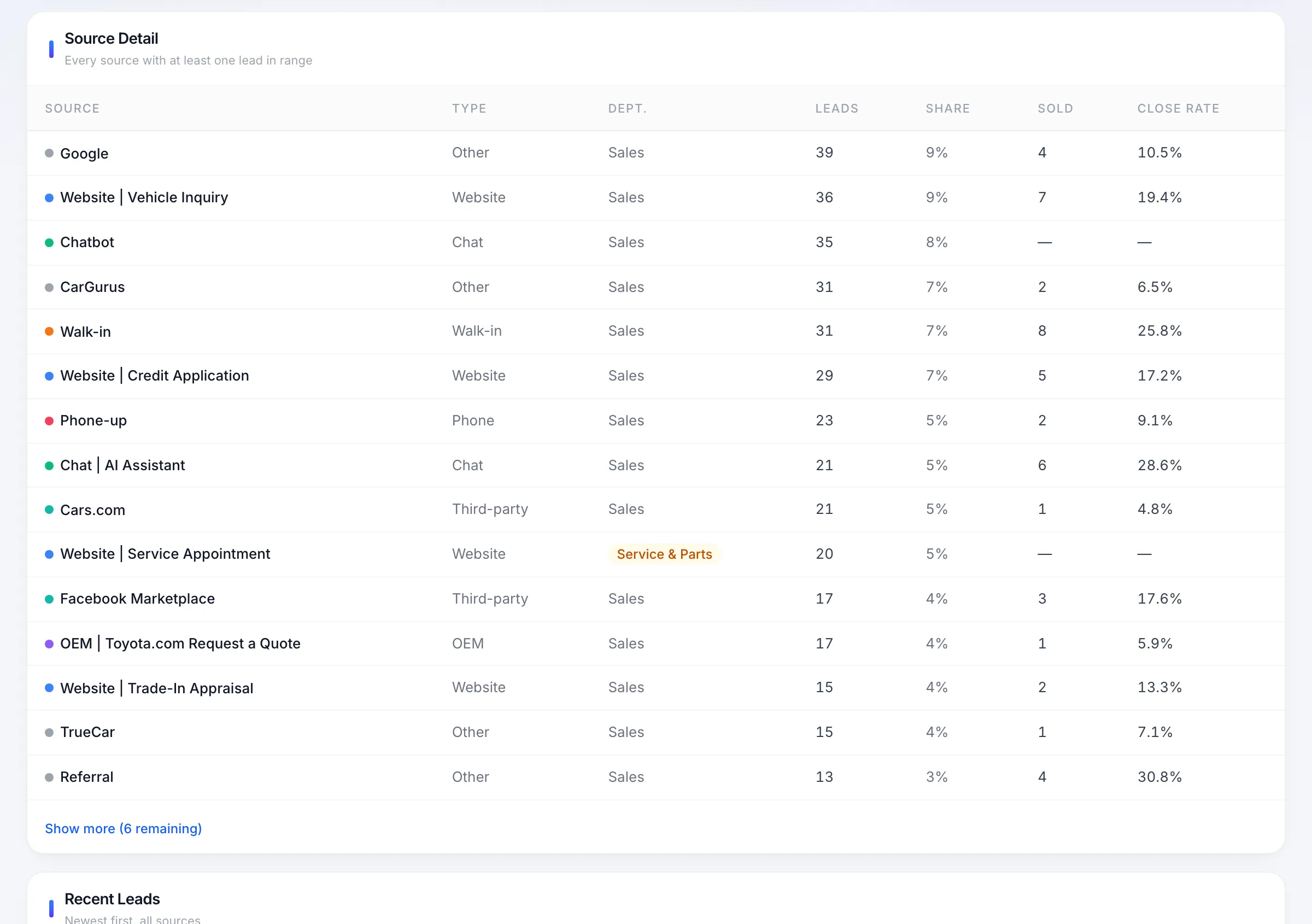The width and height of the screenshot is (1312, 924).
Task: Select the Chatbot source name
Action: click(87, 242)
